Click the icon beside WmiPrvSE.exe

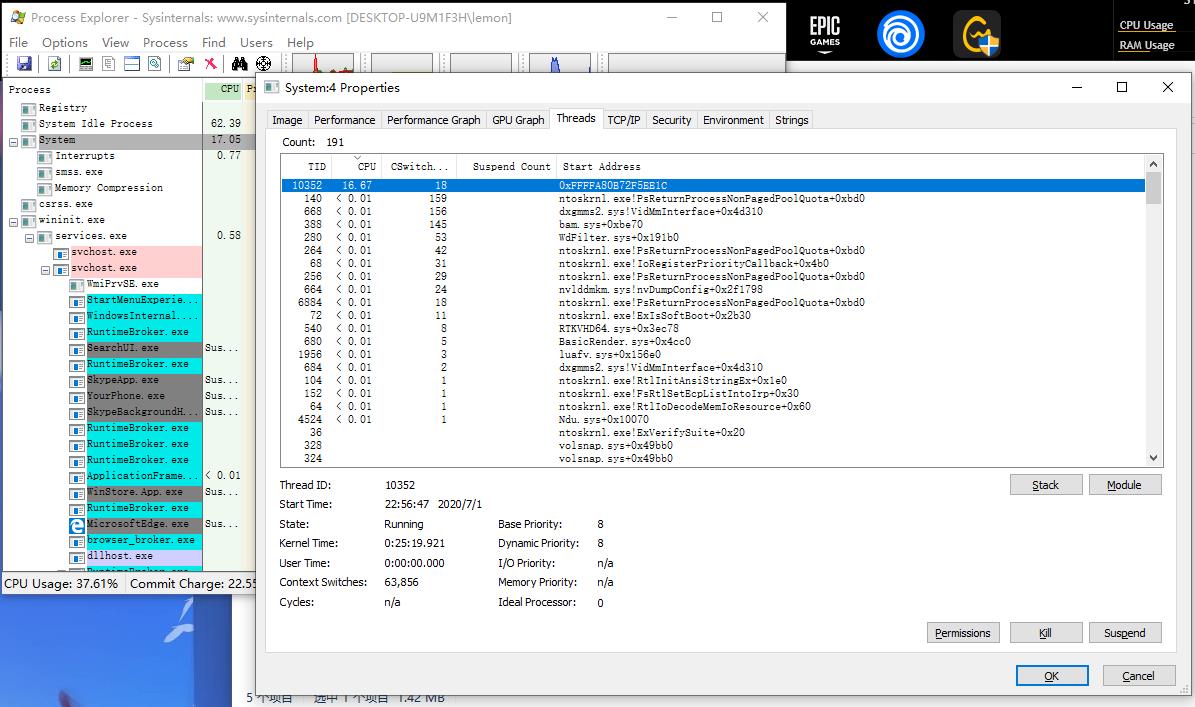click(x=76, y=285)
